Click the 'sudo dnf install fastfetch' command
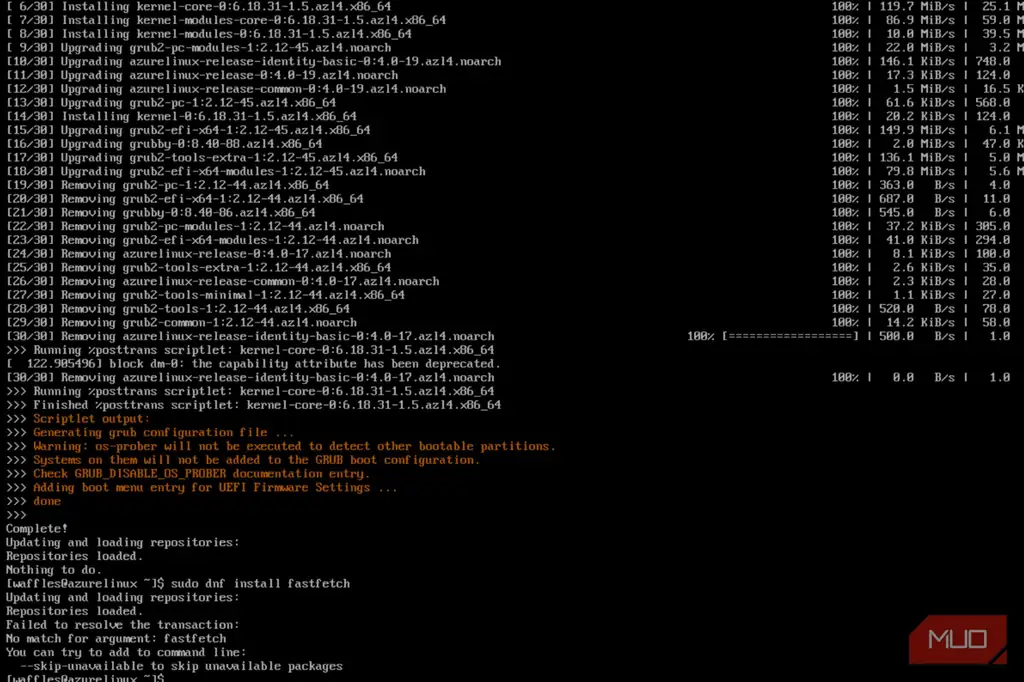This screenshot has width=1024, height=682. (x=261, y=583)
